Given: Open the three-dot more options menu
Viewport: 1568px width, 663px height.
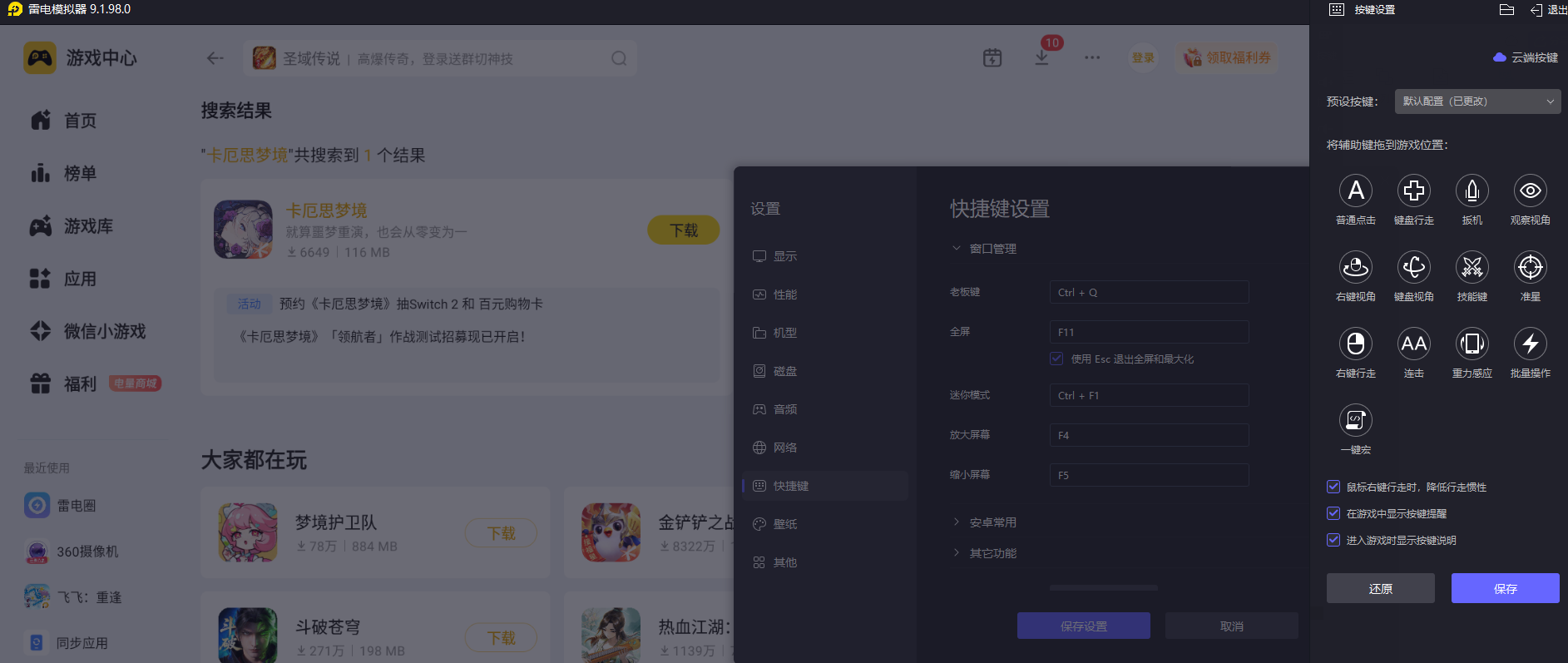Looking at the screenshot, I should pos(1092,57).
